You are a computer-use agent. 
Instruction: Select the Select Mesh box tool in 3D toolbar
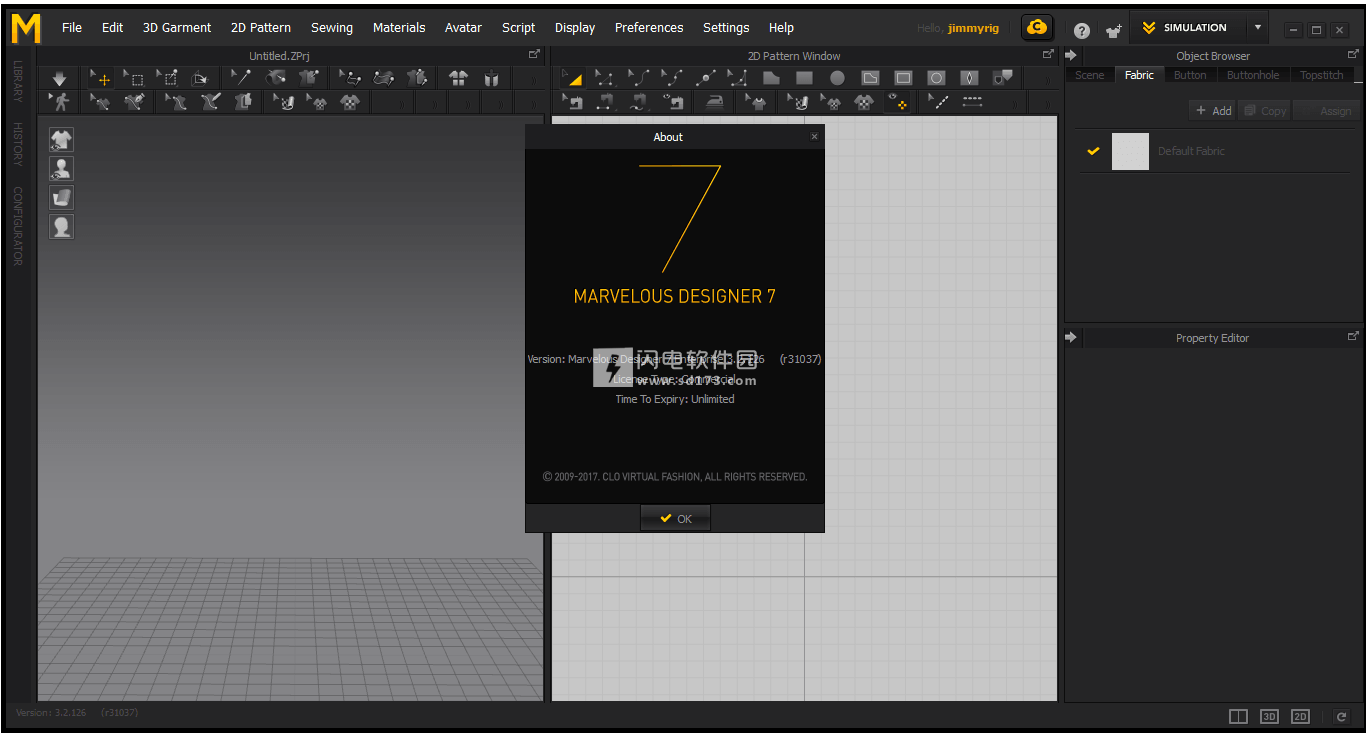134,78
